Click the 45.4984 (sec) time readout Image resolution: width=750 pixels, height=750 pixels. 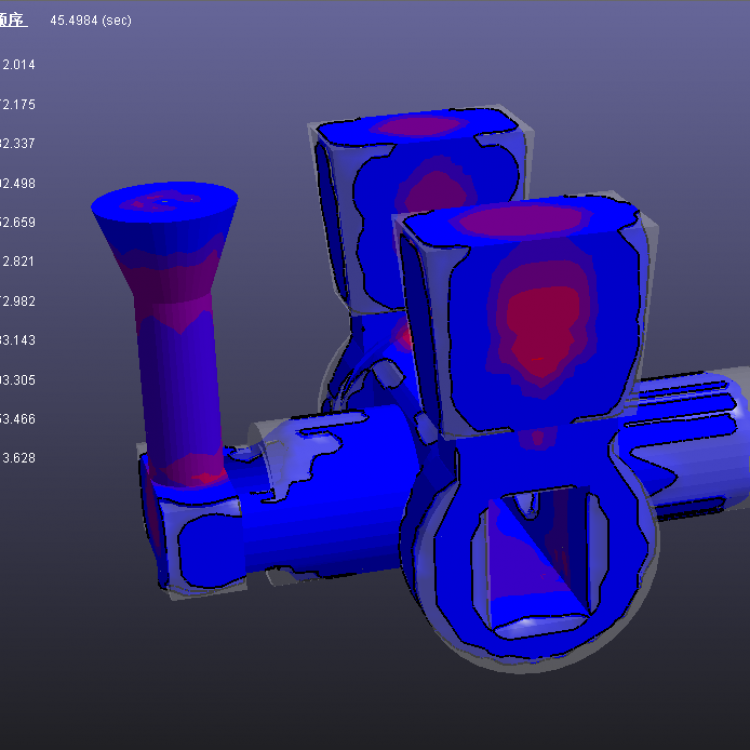tap(90, 20)
